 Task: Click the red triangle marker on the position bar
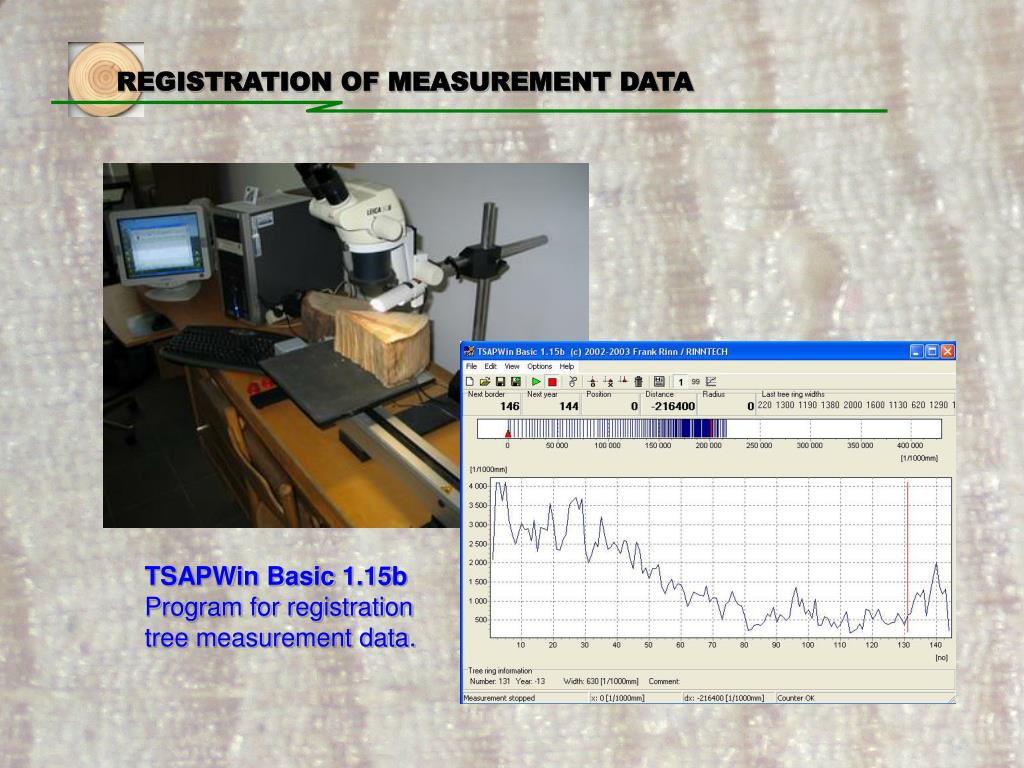pos(507,432)
